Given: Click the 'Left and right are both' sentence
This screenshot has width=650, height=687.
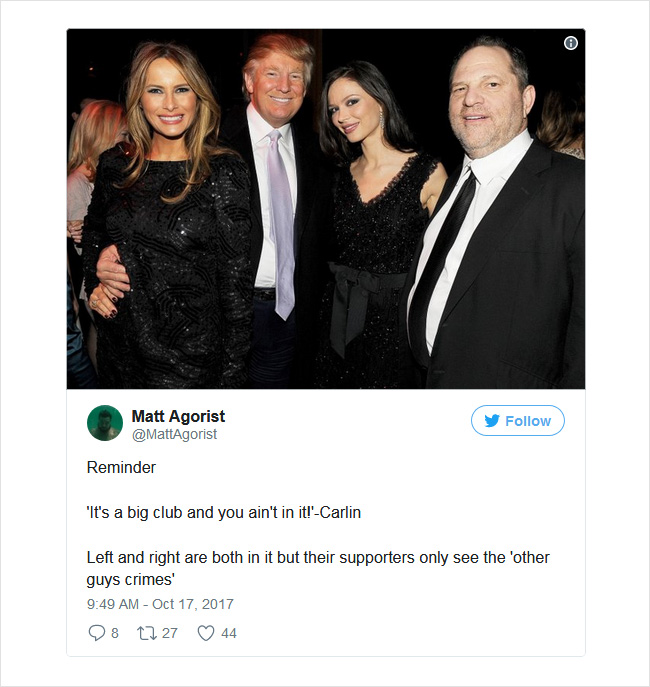Looking at the screenshot, I should [x=318, y=558].
